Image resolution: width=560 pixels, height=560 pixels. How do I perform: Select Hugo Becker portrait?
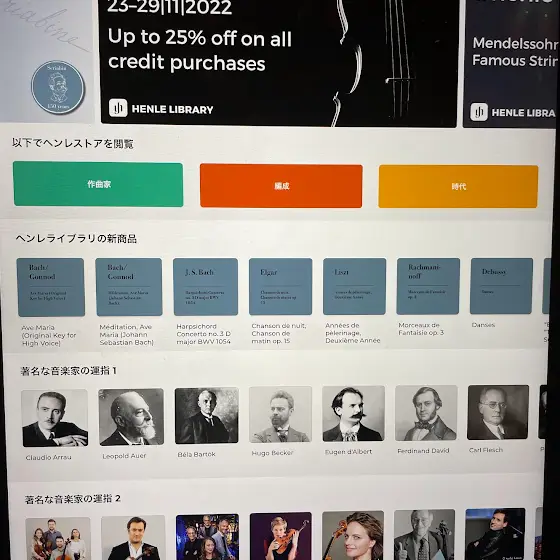(x=280, y=414)
